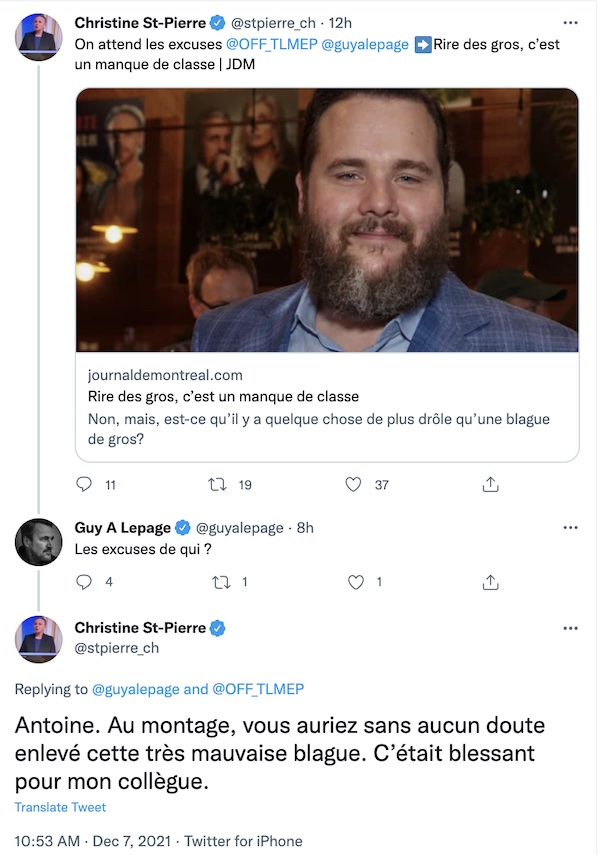The image size is (600, 855).
Task: Share Christine St-Pierre's first tweet
Action: (490, 484)
